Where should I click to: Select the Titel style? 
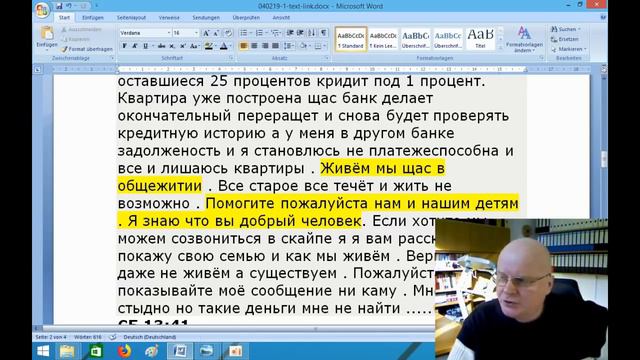pyautogui.click(x=480, y=39)
